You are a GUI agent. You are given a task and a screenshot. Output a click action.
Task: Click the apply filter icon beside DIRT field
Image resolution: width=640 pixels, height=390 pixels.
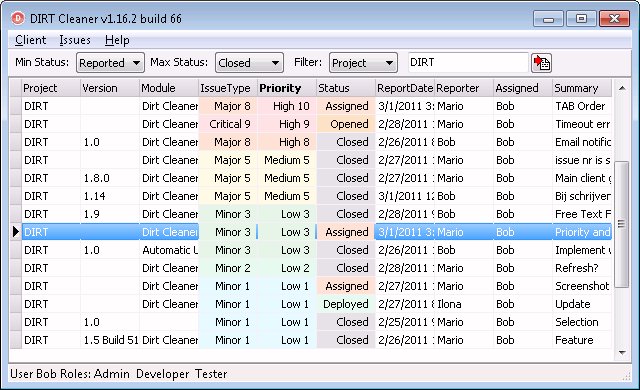pos(541,63)
